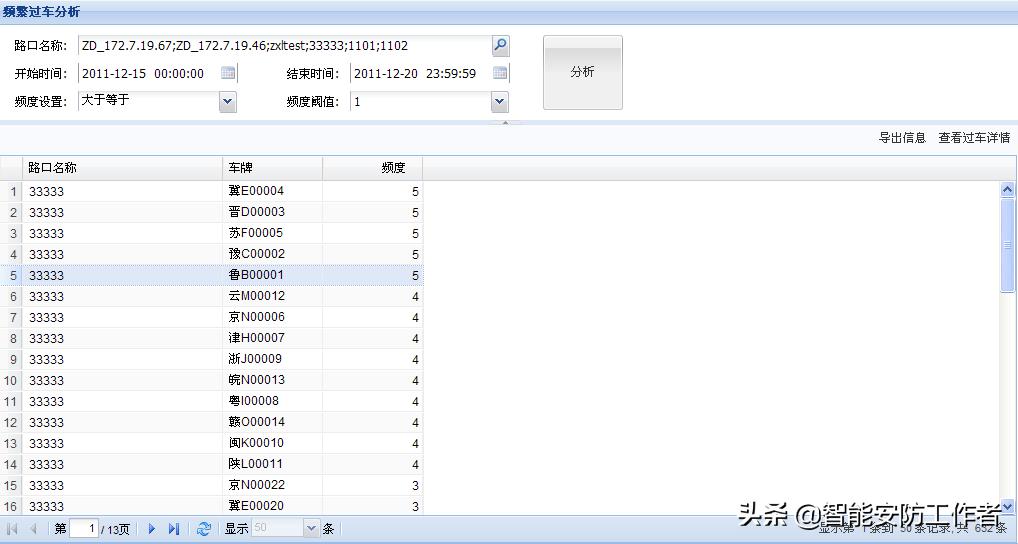Go to next page of results
Image resolution: width=1018 pixels, height=544 pixels.
152,529
